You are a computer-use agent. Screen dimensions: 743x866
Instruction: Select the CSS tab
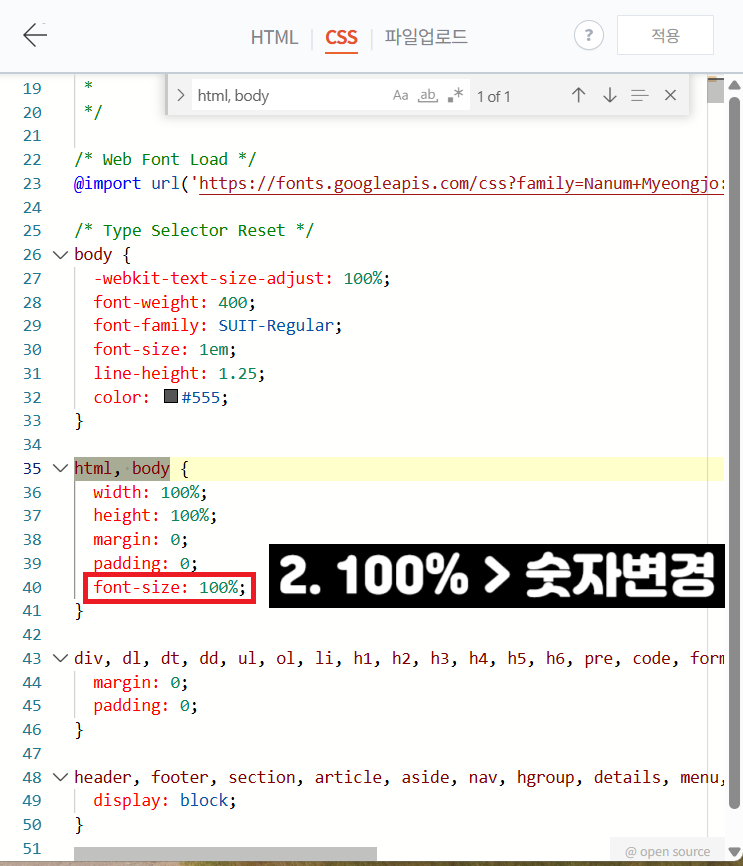point(341,38)
